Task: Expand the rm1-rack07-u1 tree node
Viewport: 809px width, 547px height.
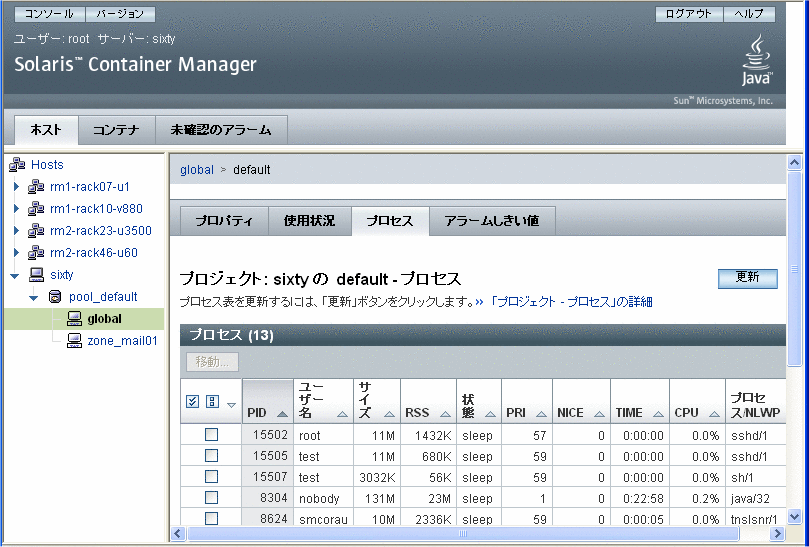Action: tap(16, 186)
